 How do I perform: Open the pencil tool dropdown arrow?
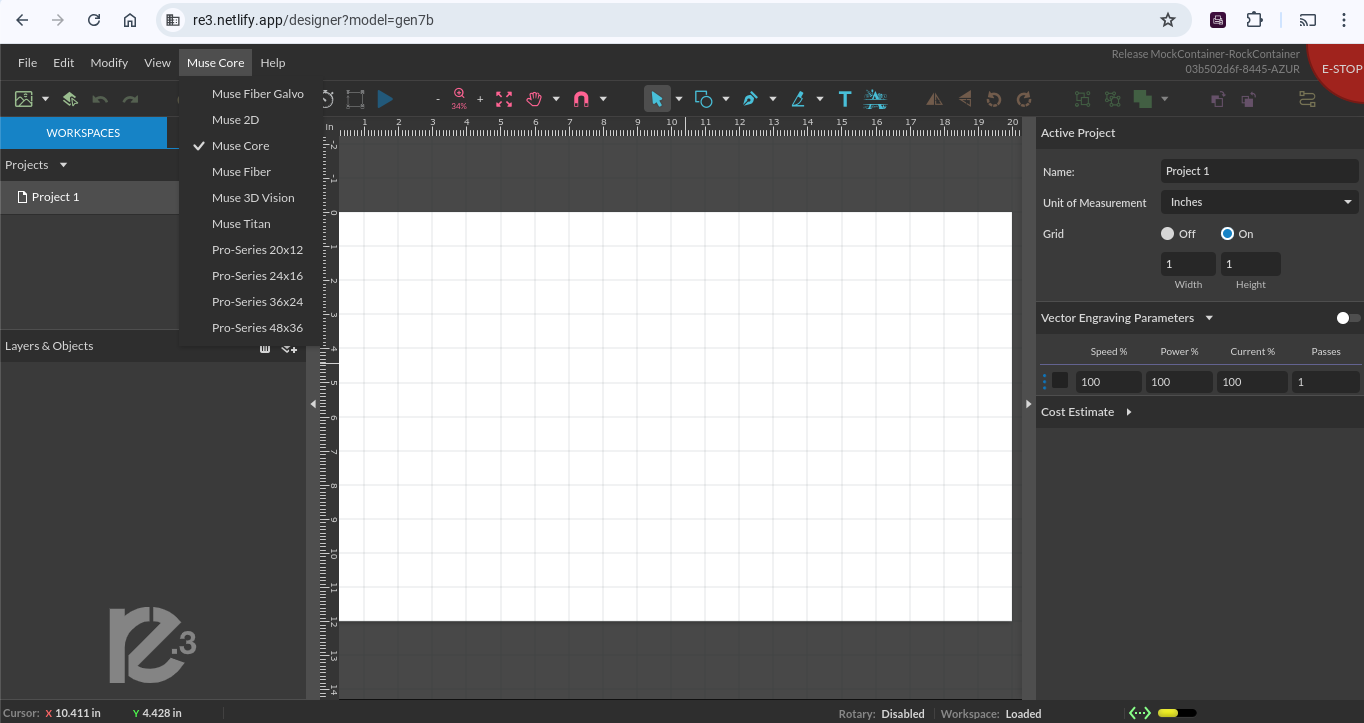point(820,99)
